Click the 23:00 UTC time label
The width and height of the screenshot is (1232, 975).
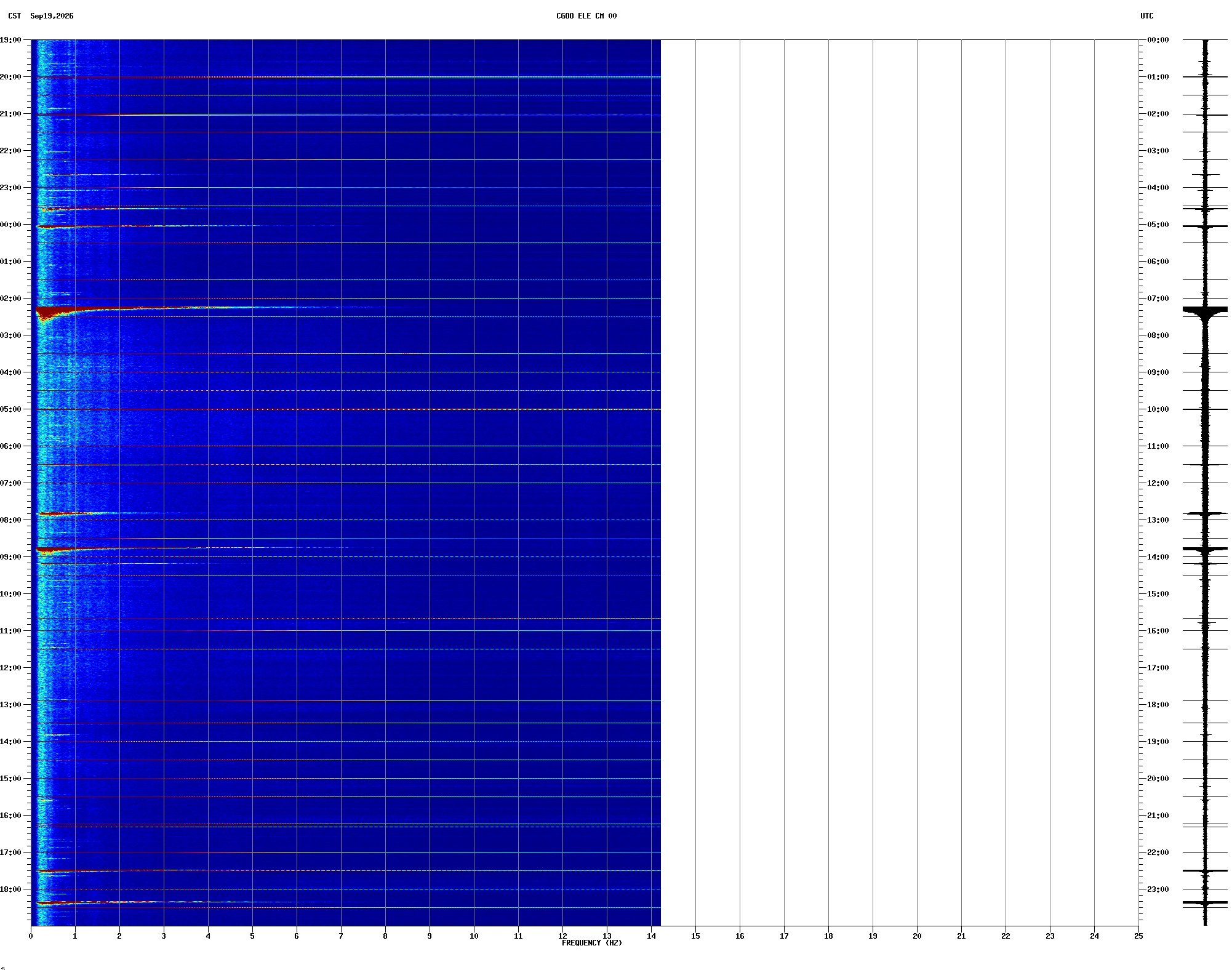pyautogui.click(x=1158, y=889)
